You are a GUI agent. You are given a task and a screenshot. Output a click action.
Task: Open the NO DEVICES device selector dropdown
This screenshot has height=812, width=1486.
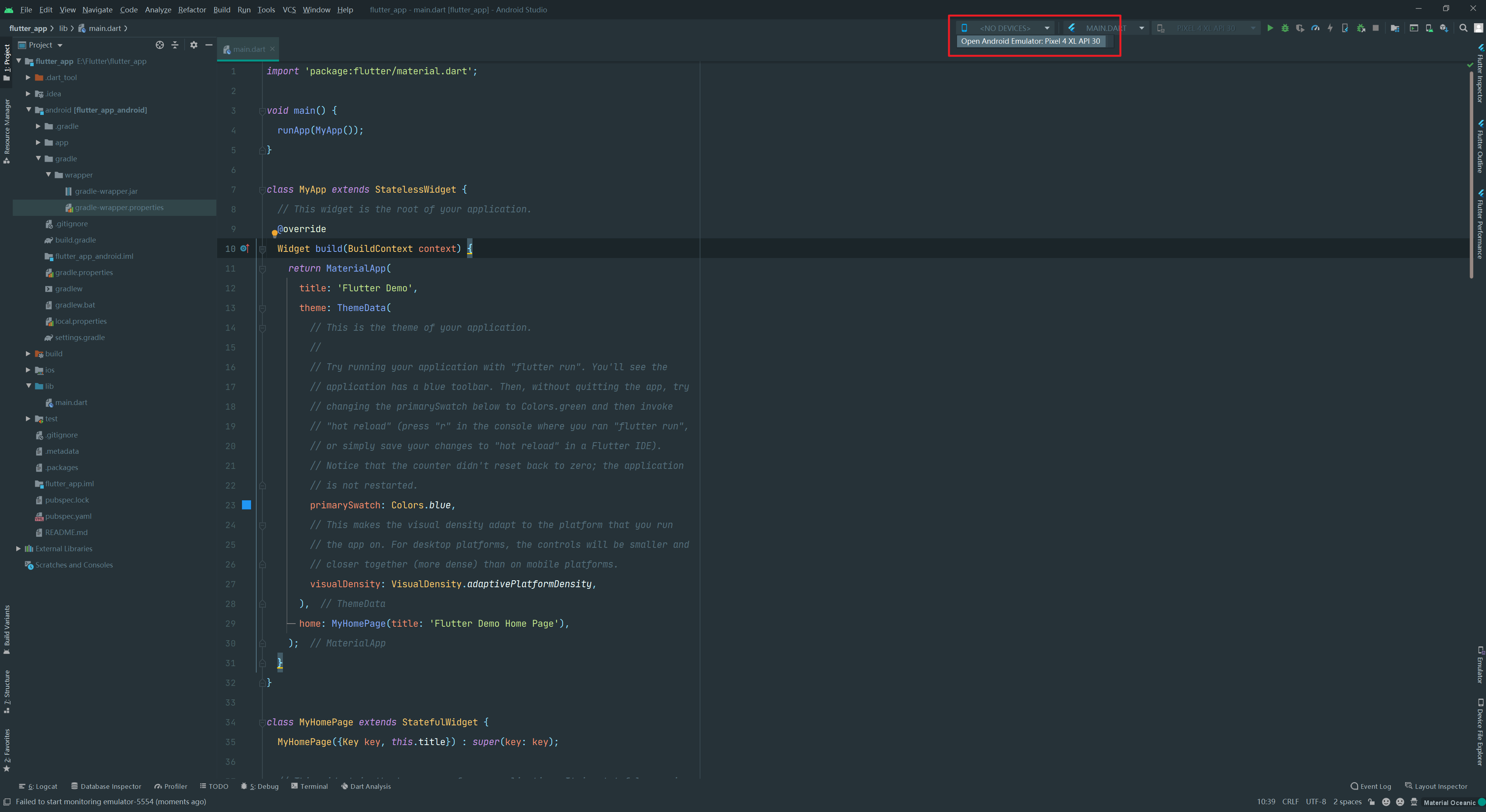pyautogui.click(x=1005, y=28)
